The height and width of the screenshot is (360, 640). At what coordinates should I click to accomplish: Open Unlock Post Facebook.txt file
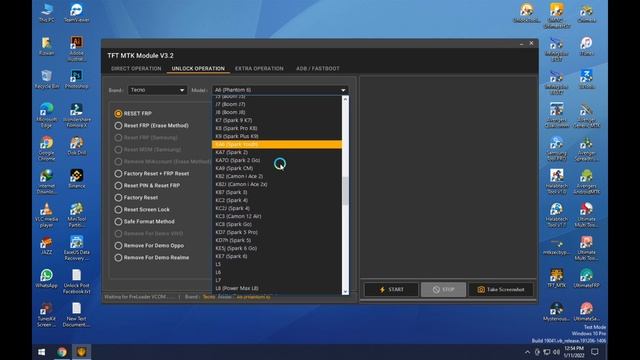(x=76, y=282)
